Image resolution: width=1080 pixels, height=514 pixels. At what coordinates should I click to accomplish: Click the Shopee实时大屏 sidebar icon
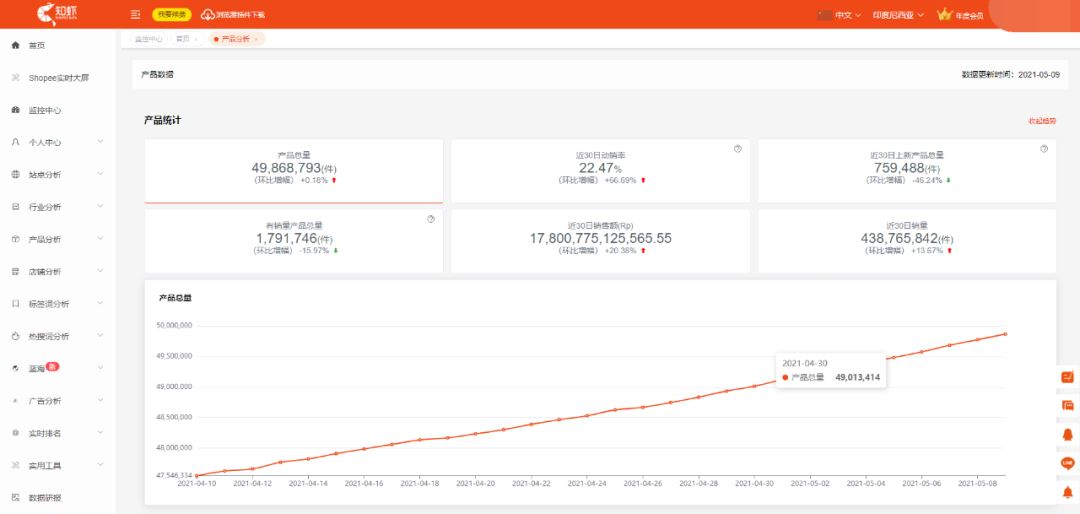(x=15, y=78)
